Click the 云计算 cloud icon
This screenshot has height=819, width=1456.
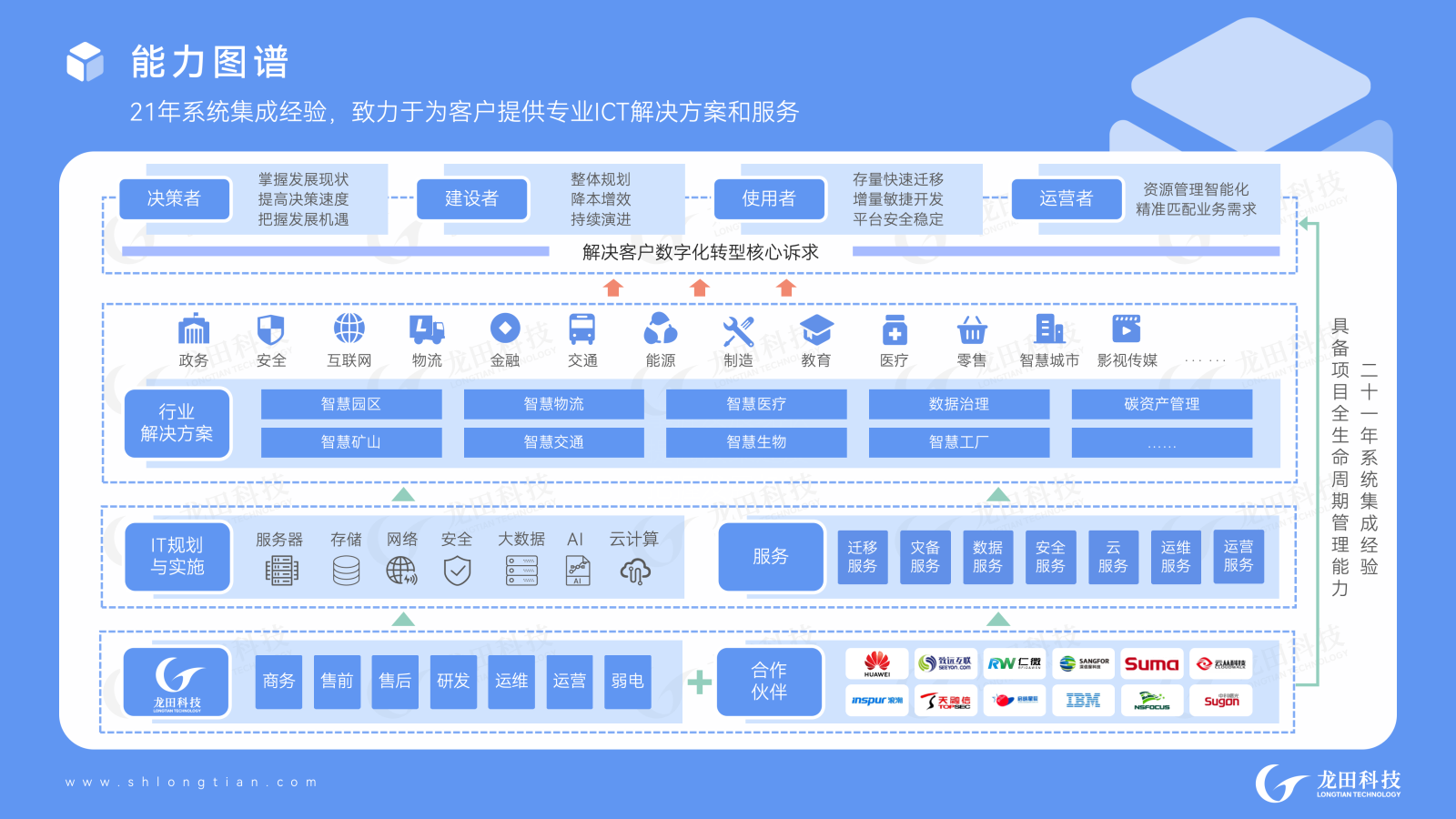634,571
